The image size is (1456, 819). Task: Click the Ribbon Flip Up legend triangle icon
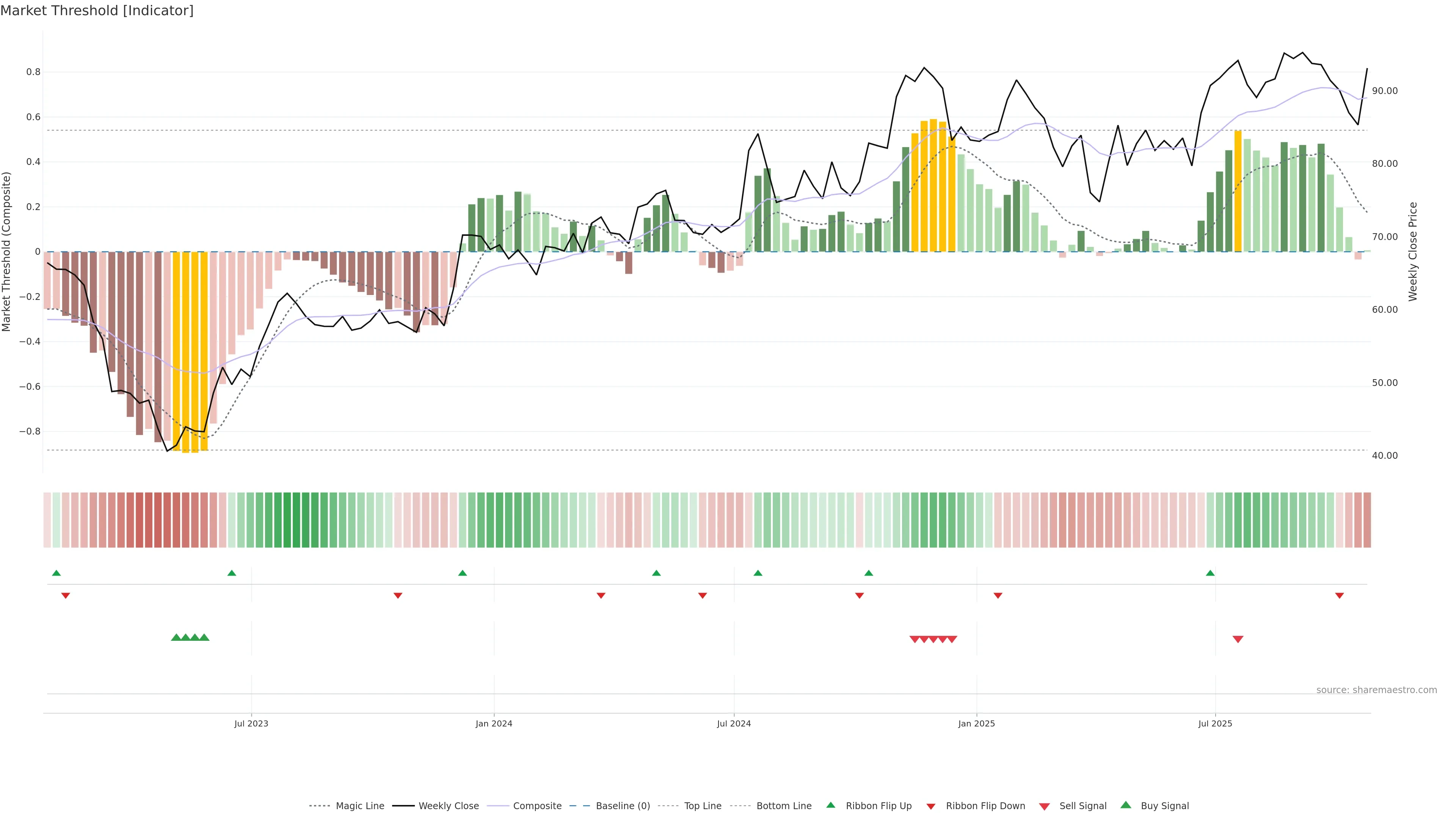pyautogui.click(x=830, y=805)
